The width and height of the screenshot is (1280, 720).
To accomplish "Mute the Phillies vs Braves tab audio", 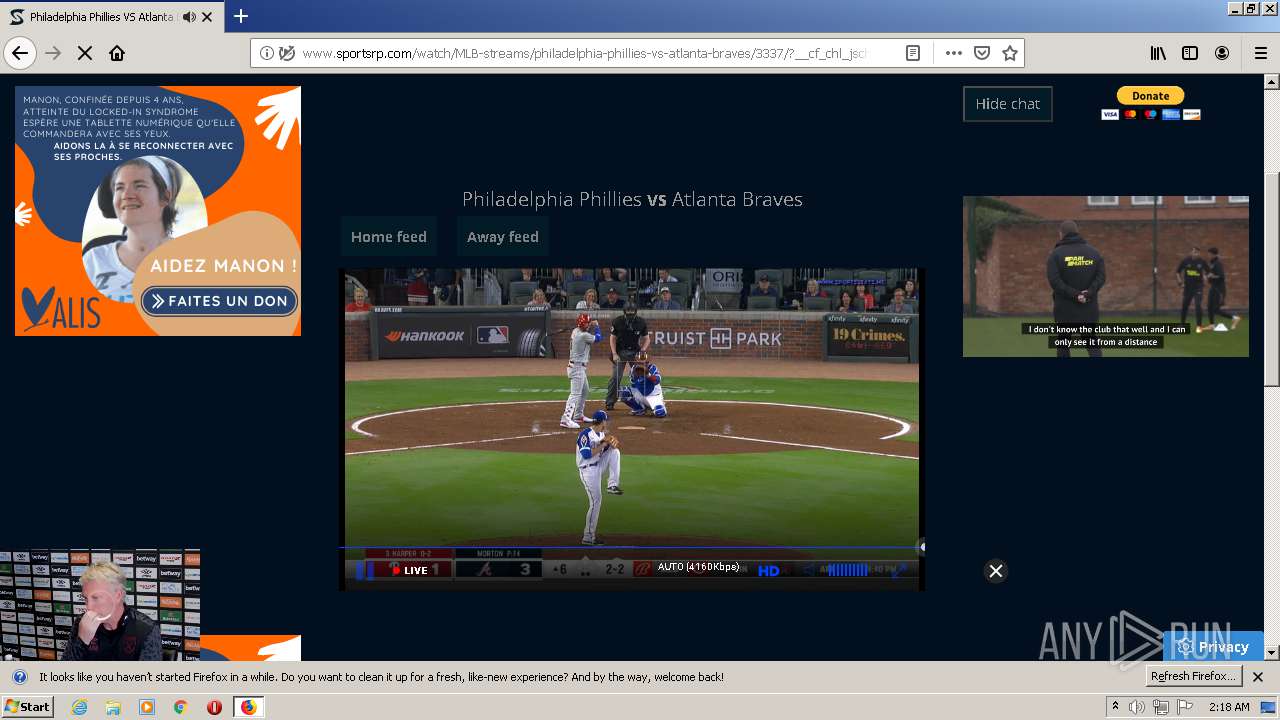I will [189, 17].
